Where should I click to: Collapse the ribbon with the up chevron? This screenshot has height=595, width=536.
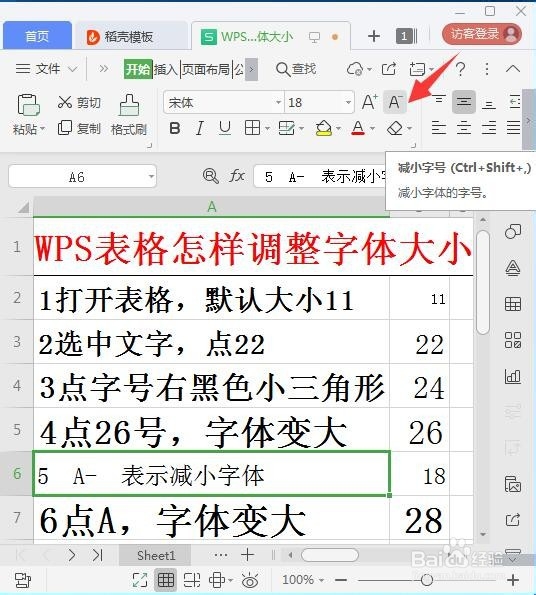513,69
